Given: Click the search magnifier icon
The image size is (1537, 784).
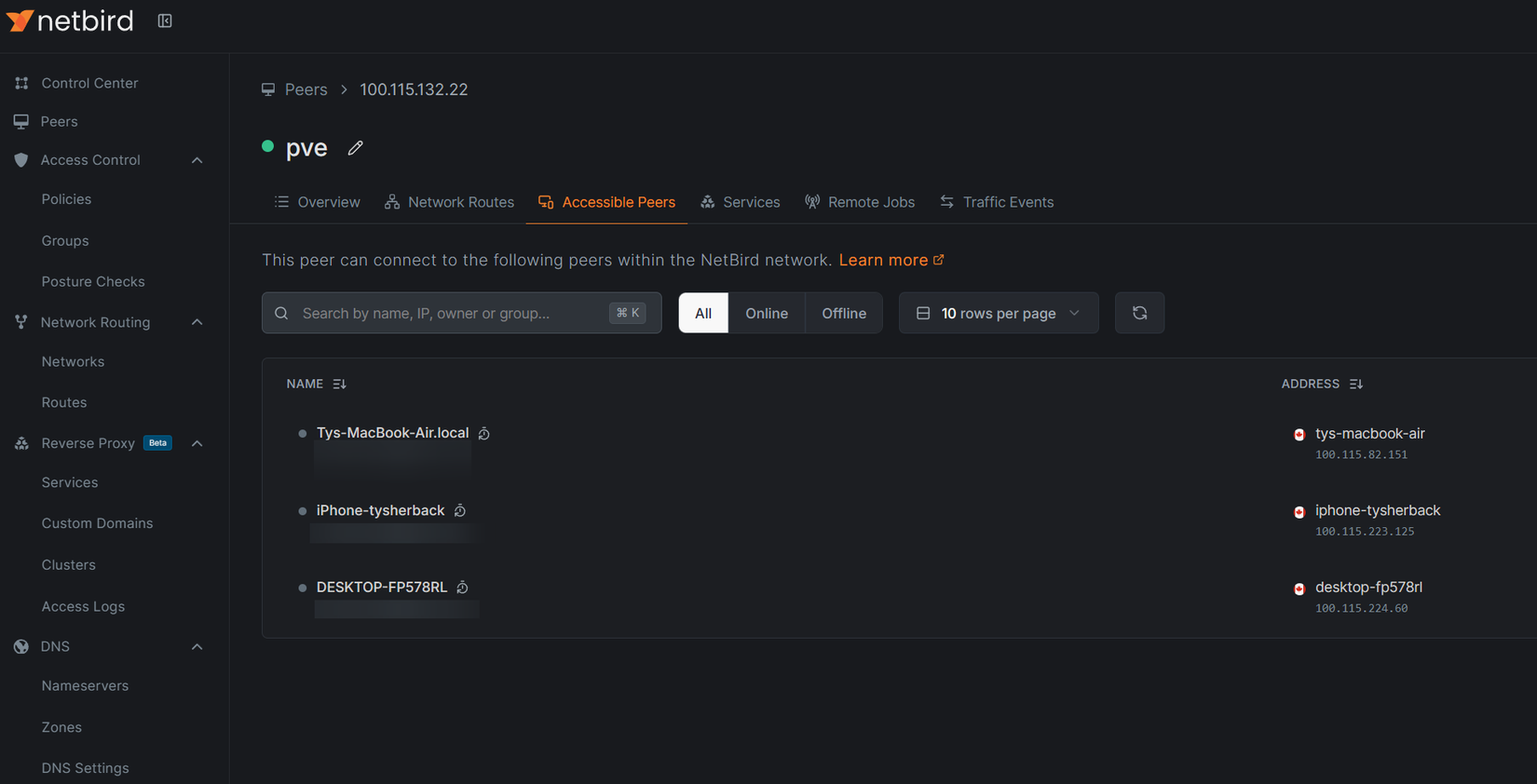Looking at the screenshot, I should point(281,313).
